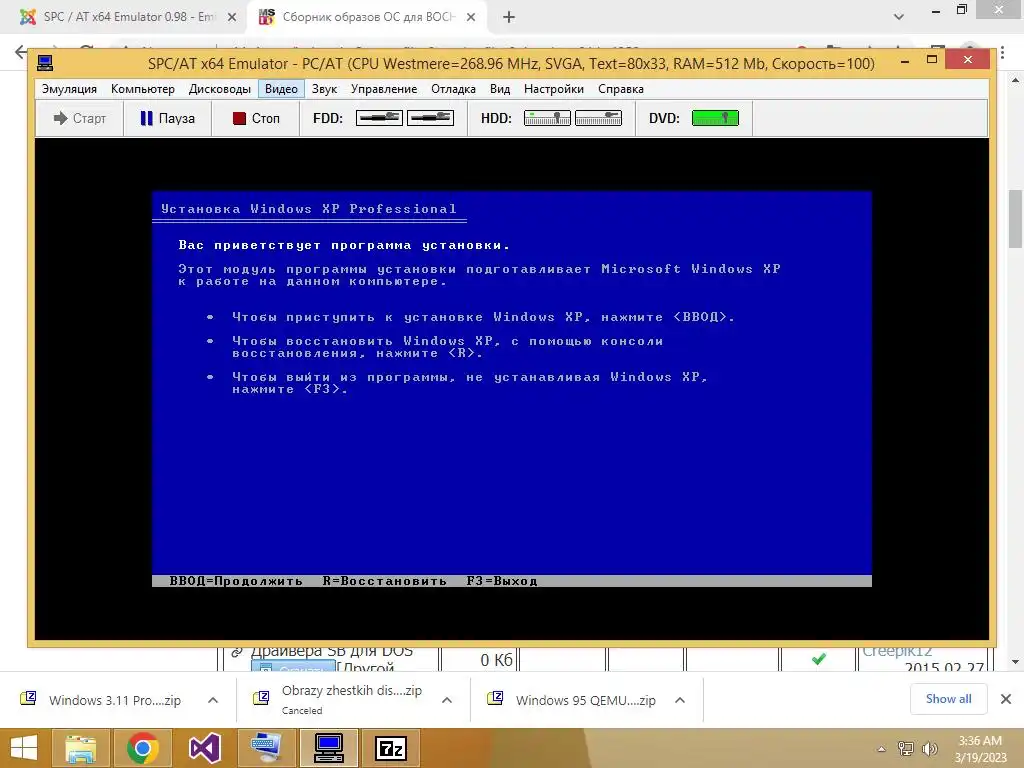Click the network tray icon
This screenshot has width=1024, height=768.
pos(906,749)
